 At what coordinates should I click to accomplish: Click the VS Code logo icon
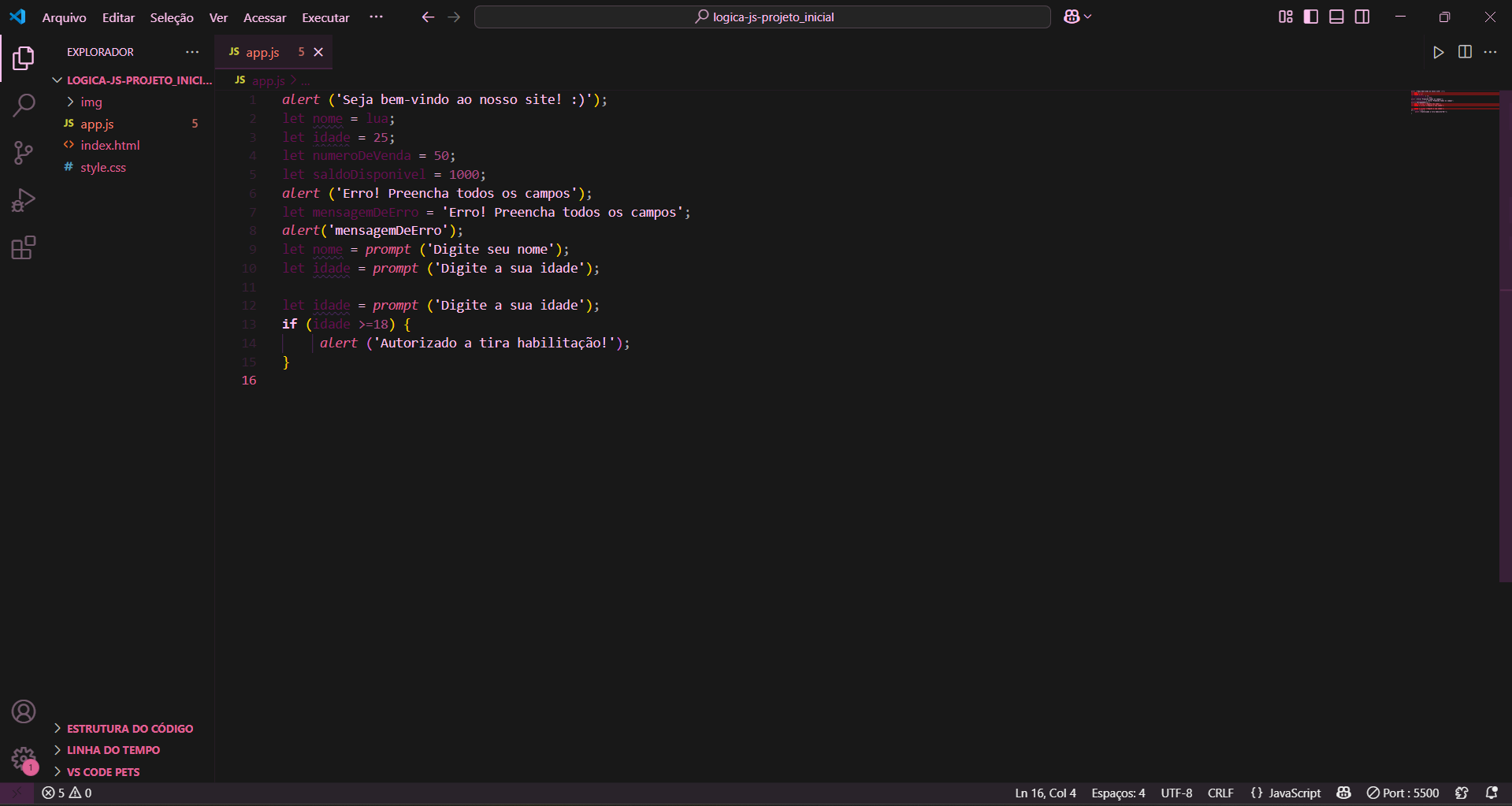coord(17,17)
